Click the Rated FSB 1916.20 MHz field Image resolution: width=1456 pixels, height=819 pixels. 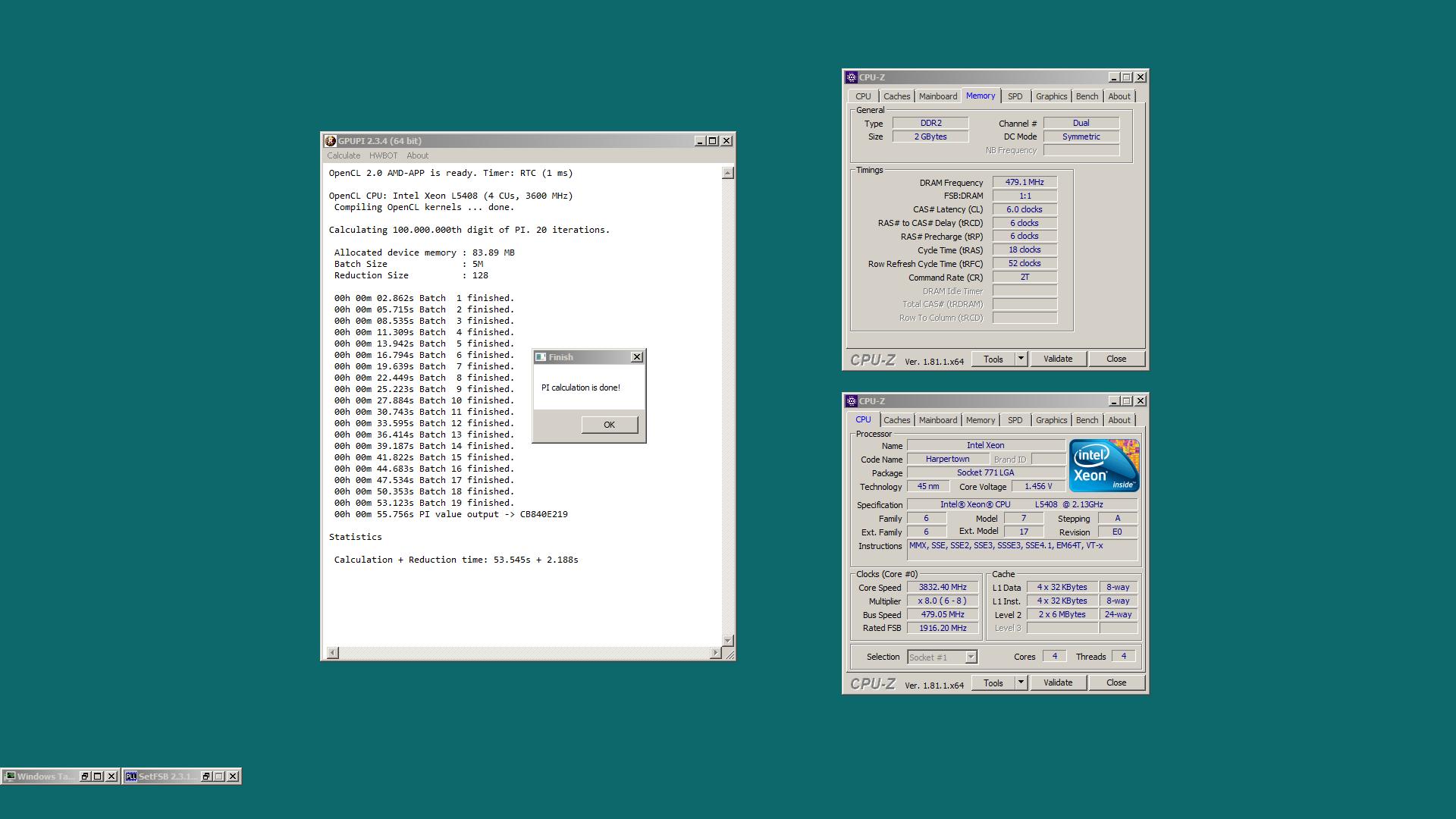tap(943, 629)
